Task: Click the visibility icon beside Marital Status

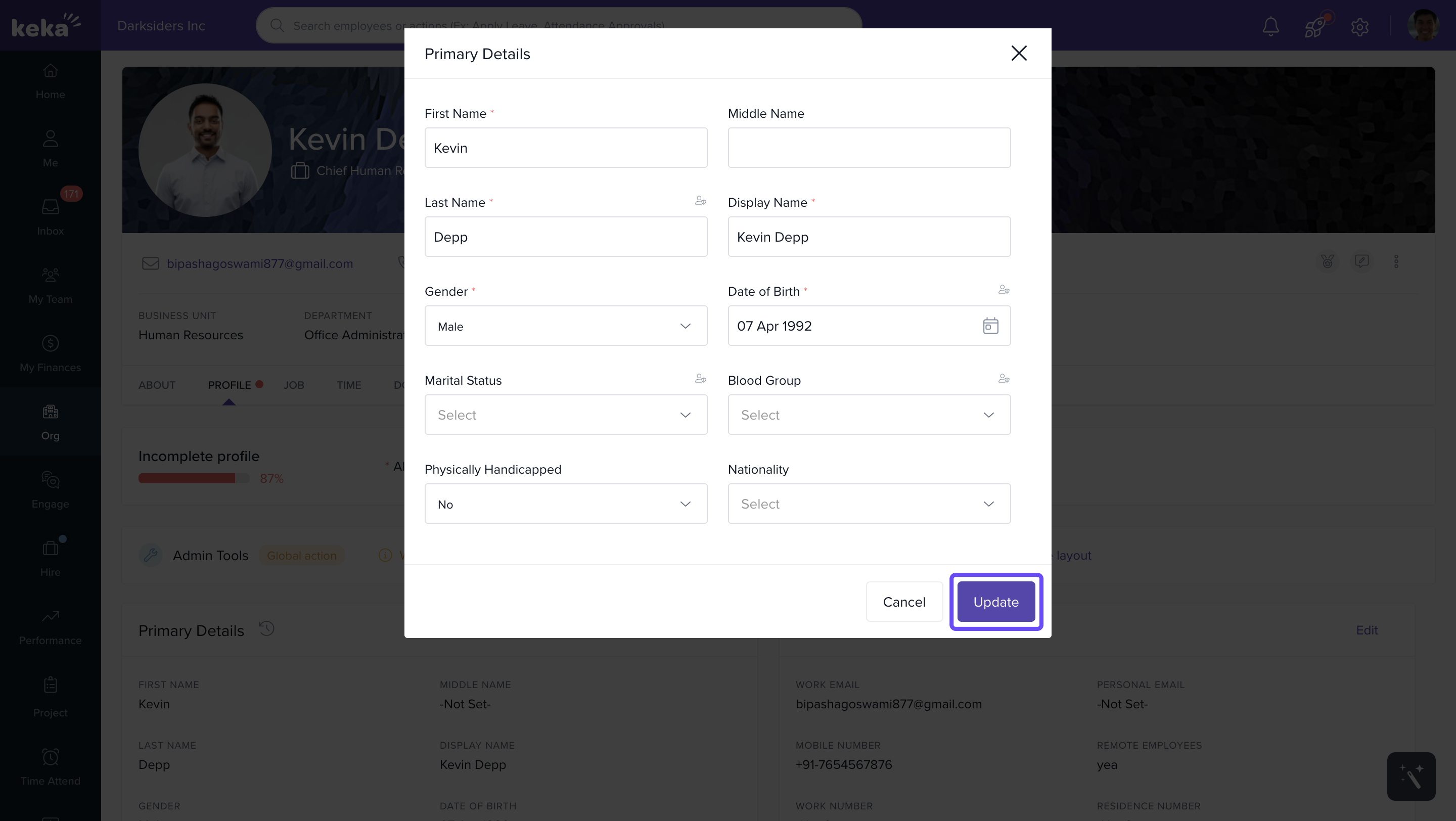Action: 700,379
